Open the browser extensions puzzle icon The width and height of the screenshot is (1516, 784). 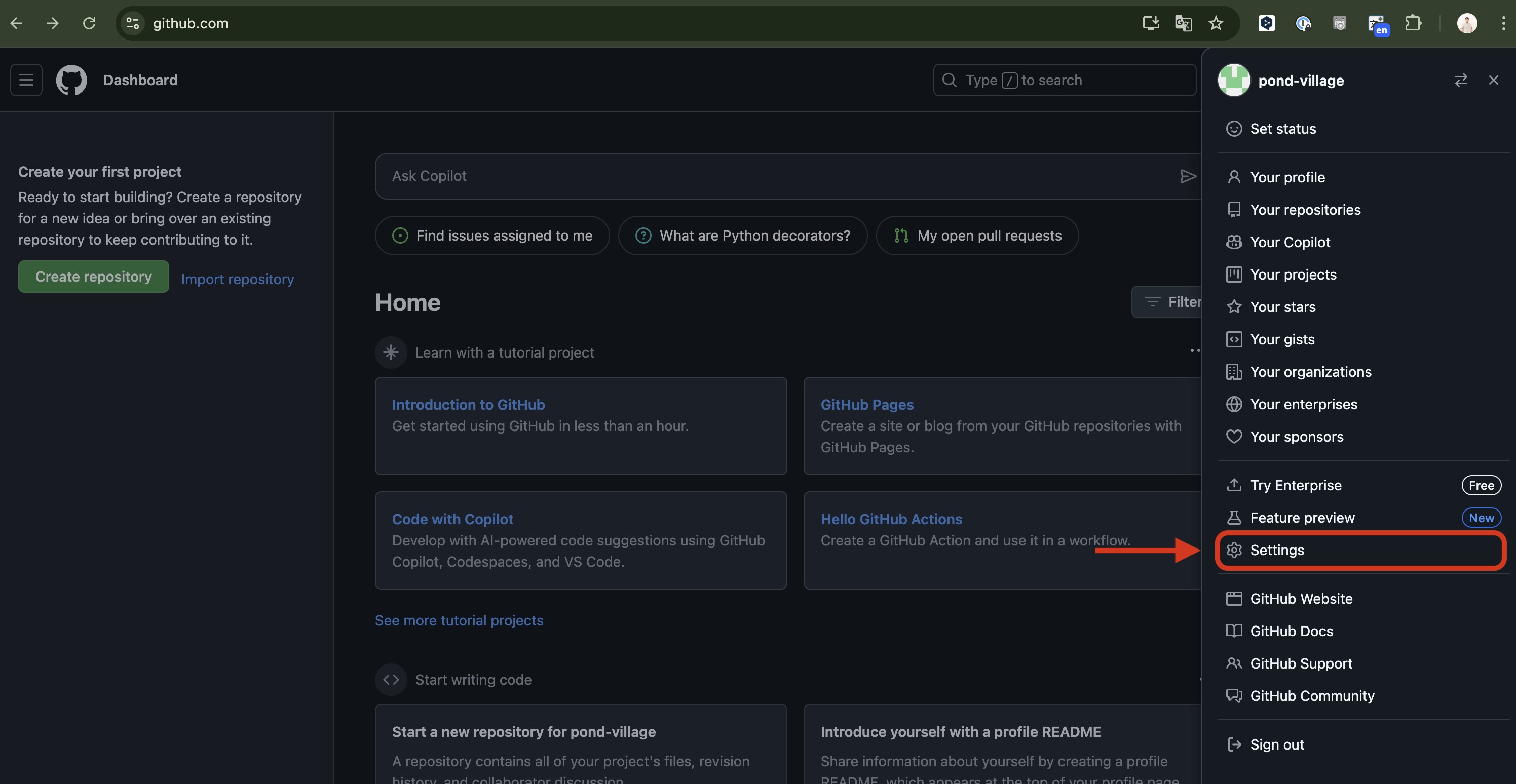click(x=1414, y=23)
